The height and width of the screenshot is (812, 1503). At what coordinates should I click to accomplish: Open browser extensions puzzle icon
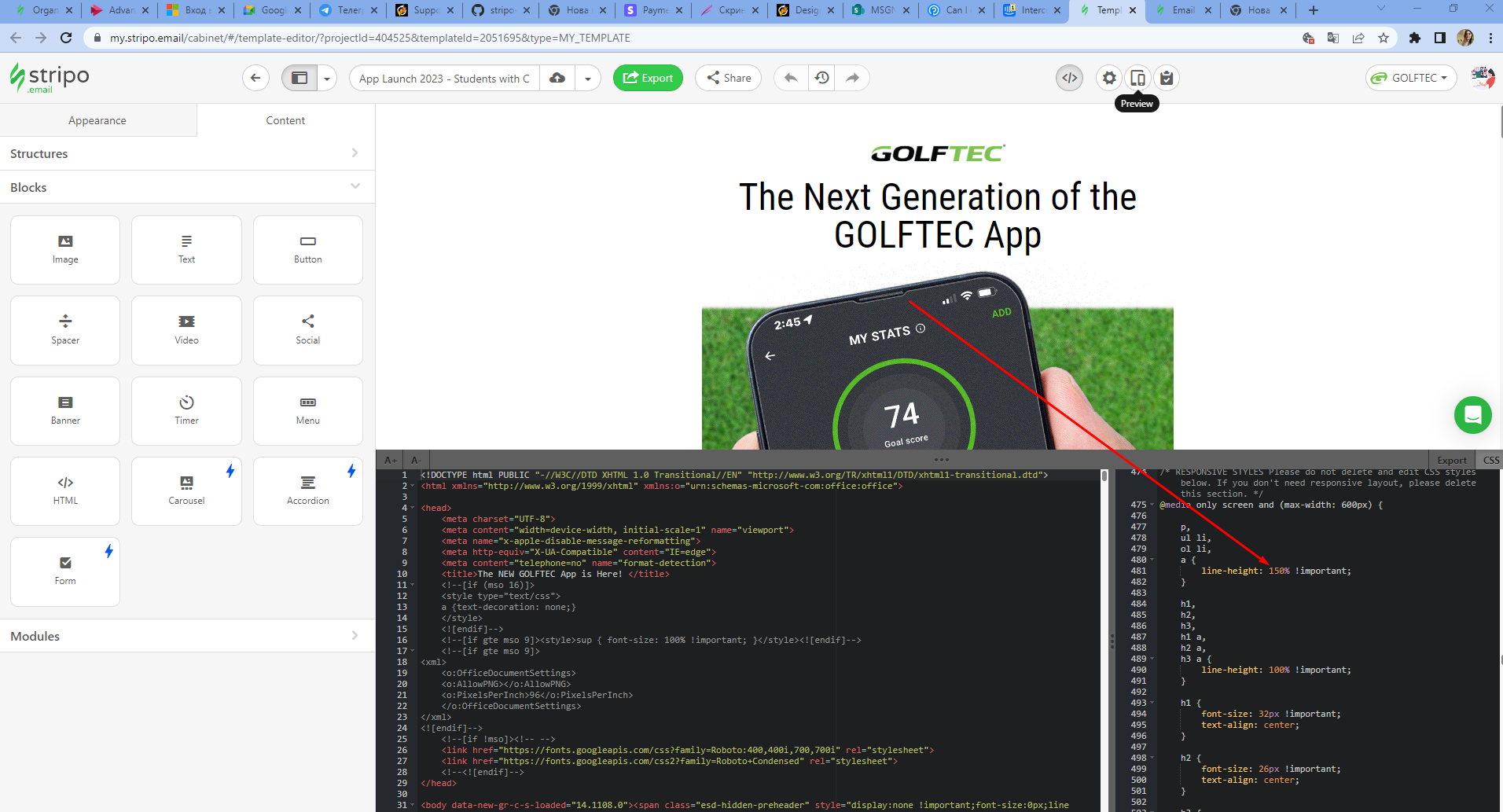1415,38
